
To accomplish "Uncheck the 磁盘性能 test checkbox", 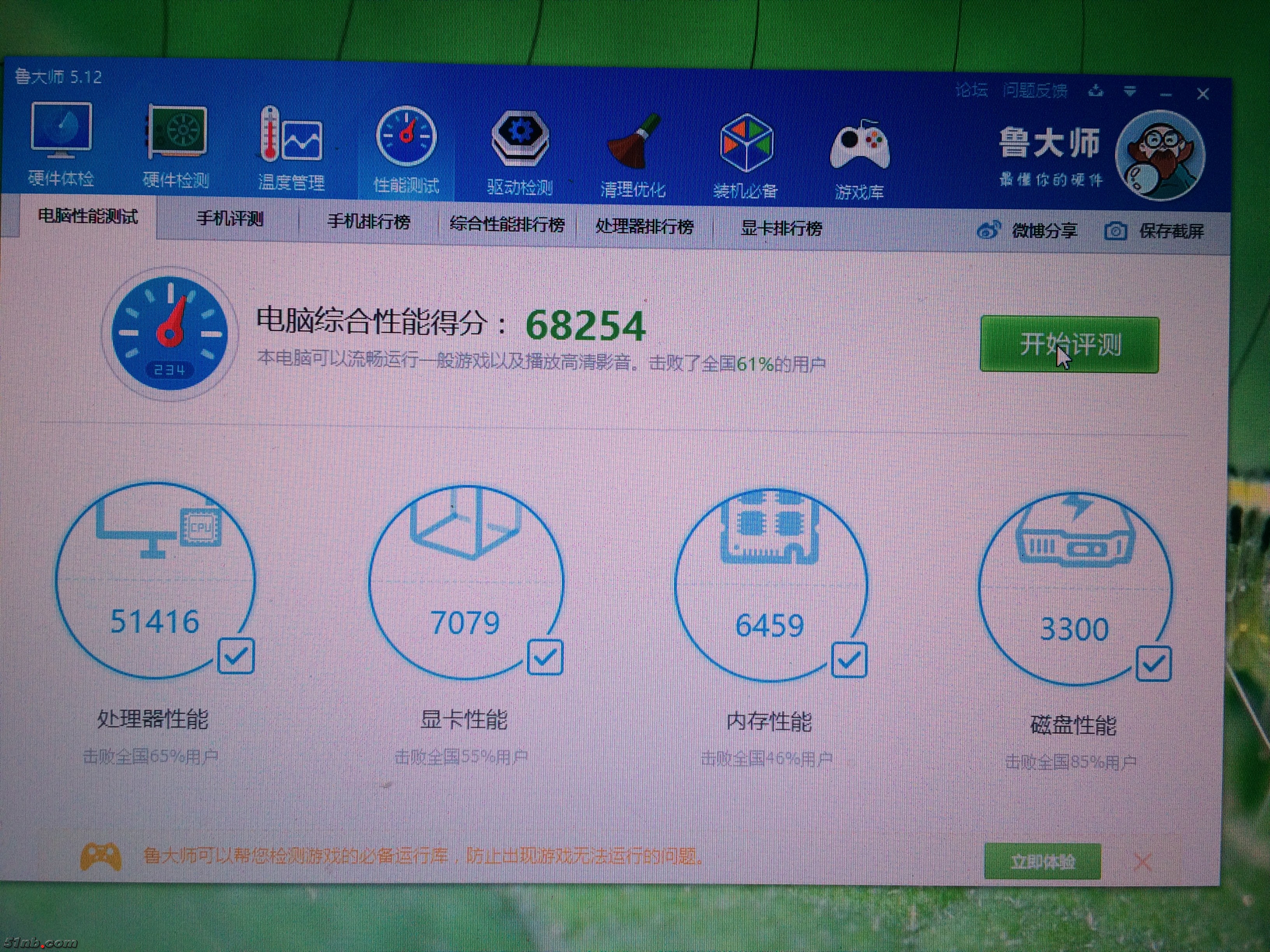I will 1153,664.
